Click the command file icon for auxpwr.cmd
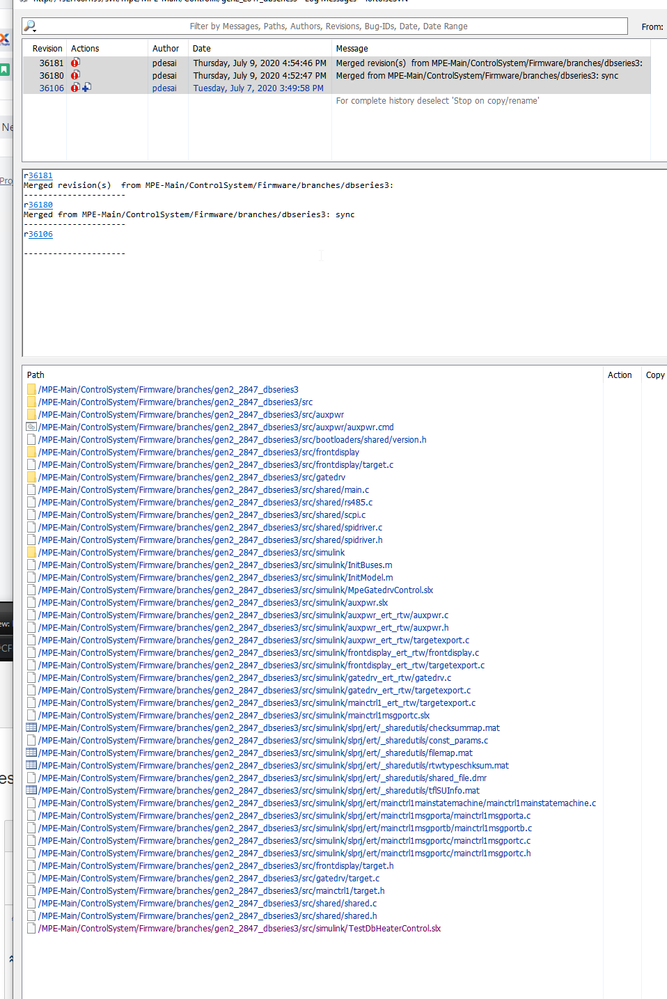This screenshot has width=667, height=999. click(31, 427)
